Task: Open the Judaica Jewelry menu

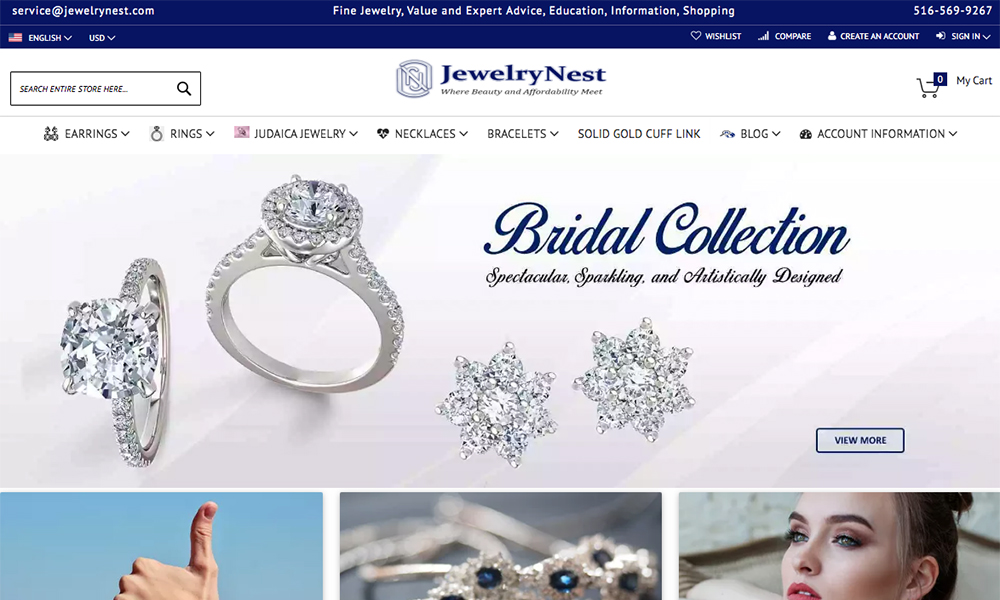Action: pyautogui.click(x=296, y=133)
